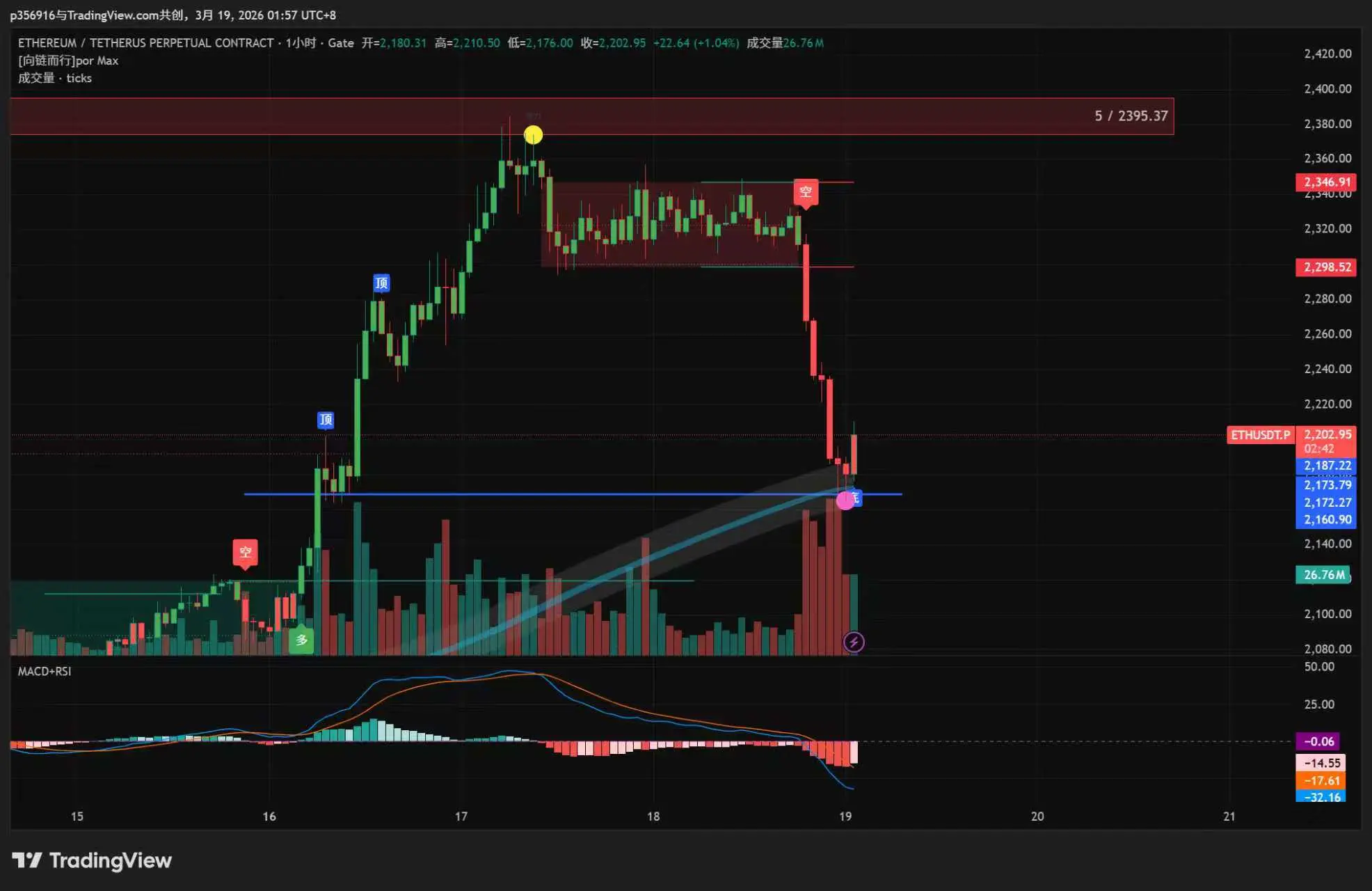
Task: Select the 成交量 ticks volume indicator label
Action: 54,78
